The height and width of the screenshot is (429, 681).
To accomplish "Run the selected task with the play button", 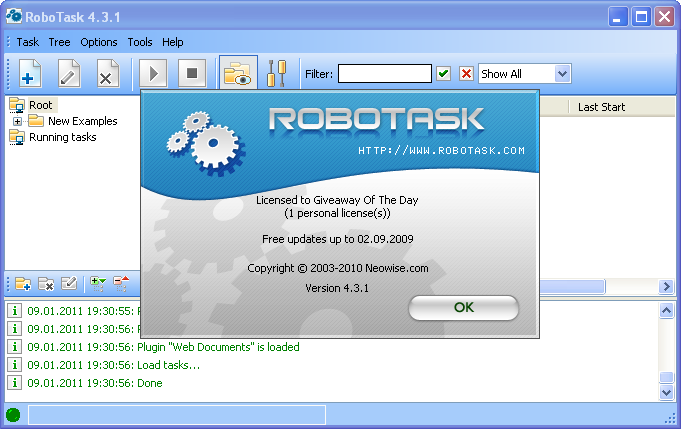I will [153, 73].
